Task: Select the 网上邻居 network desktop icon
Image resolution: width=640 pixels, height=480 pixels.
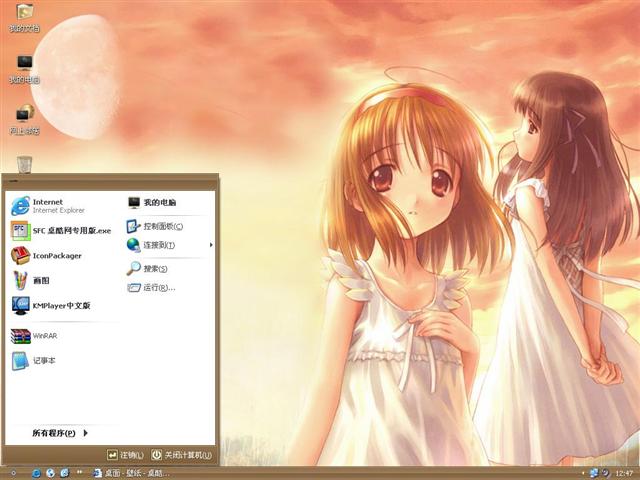Action: [24, 120]
